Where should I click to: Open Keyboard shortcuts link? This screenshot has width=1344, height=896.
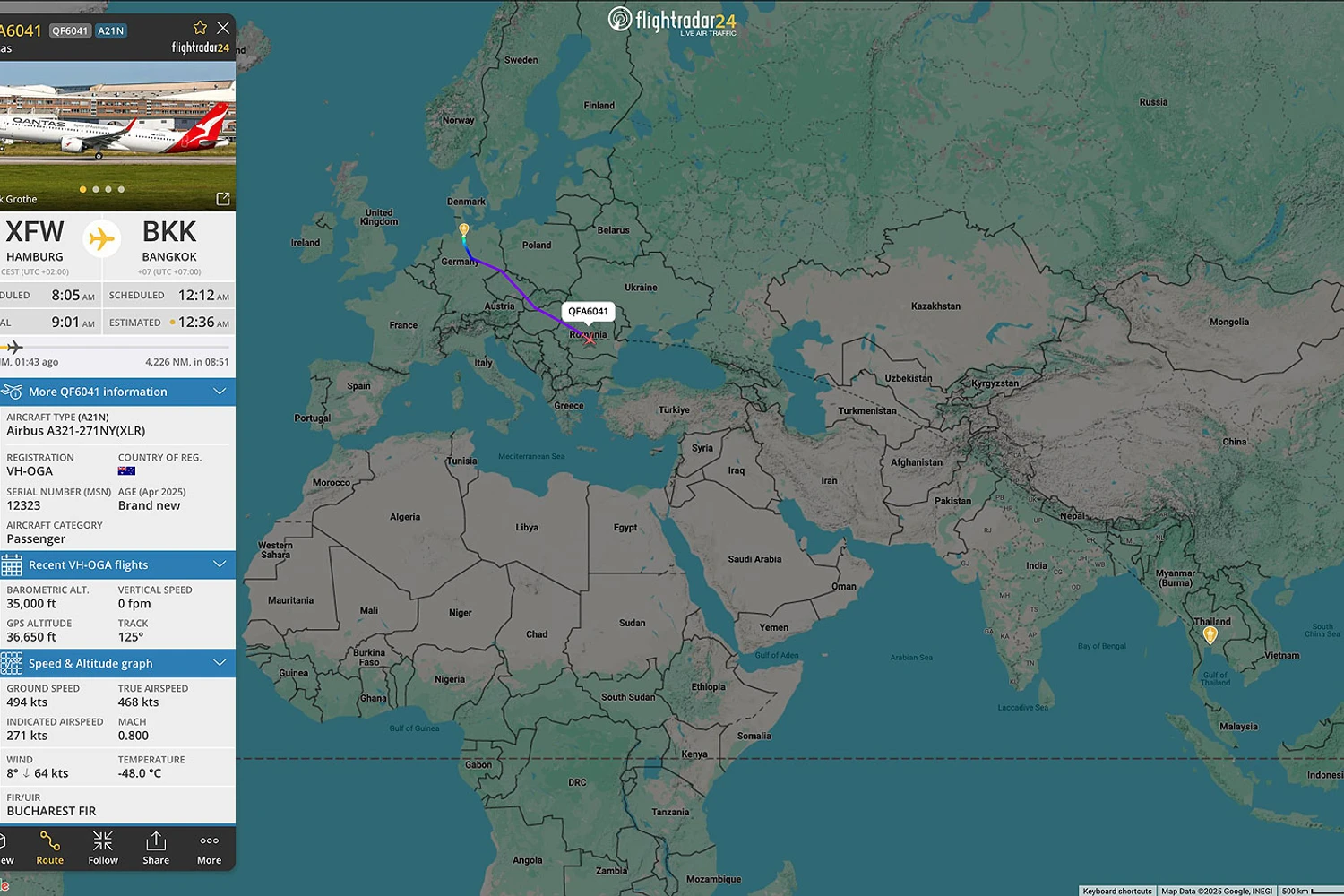click(1116, 891)
